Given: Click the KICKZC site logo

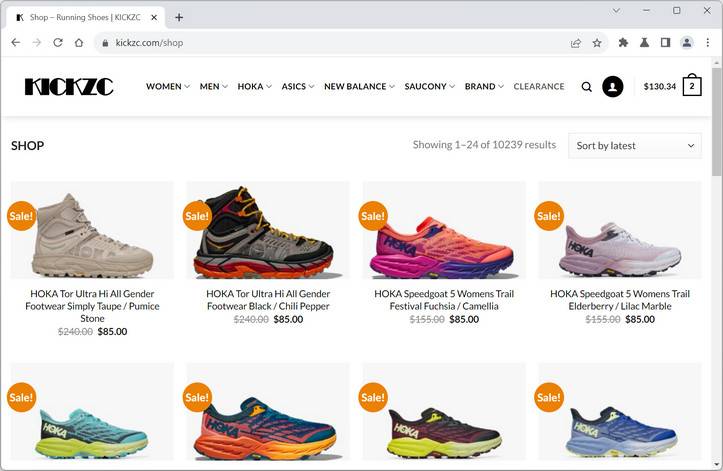Looking at the screenshot, I should [x=69, y=87].
